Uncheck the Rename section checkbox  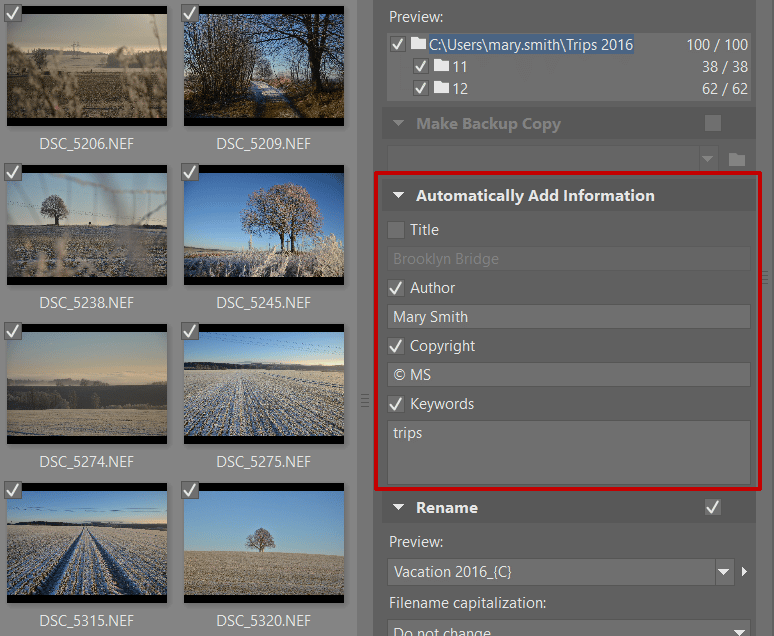coord(713,507)
